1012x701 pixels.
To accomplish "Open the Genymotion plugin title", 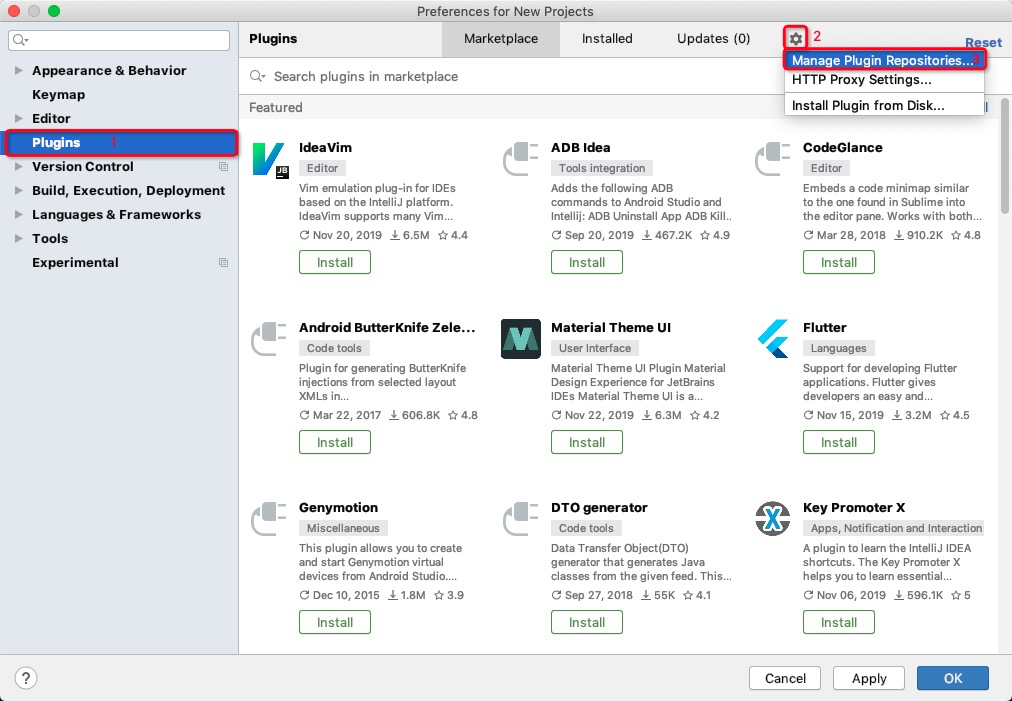I will coord(338,507).
